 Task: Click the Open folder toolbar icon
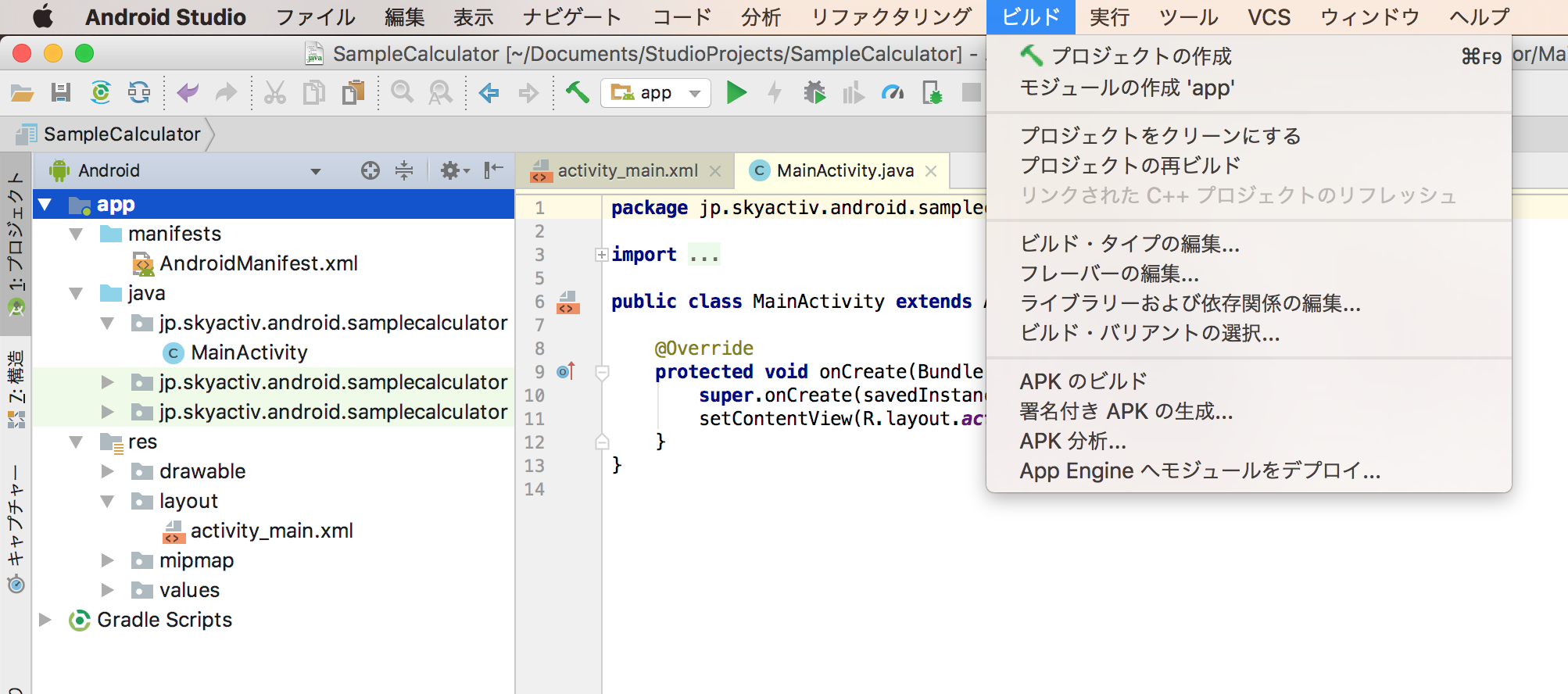(22, 93)
